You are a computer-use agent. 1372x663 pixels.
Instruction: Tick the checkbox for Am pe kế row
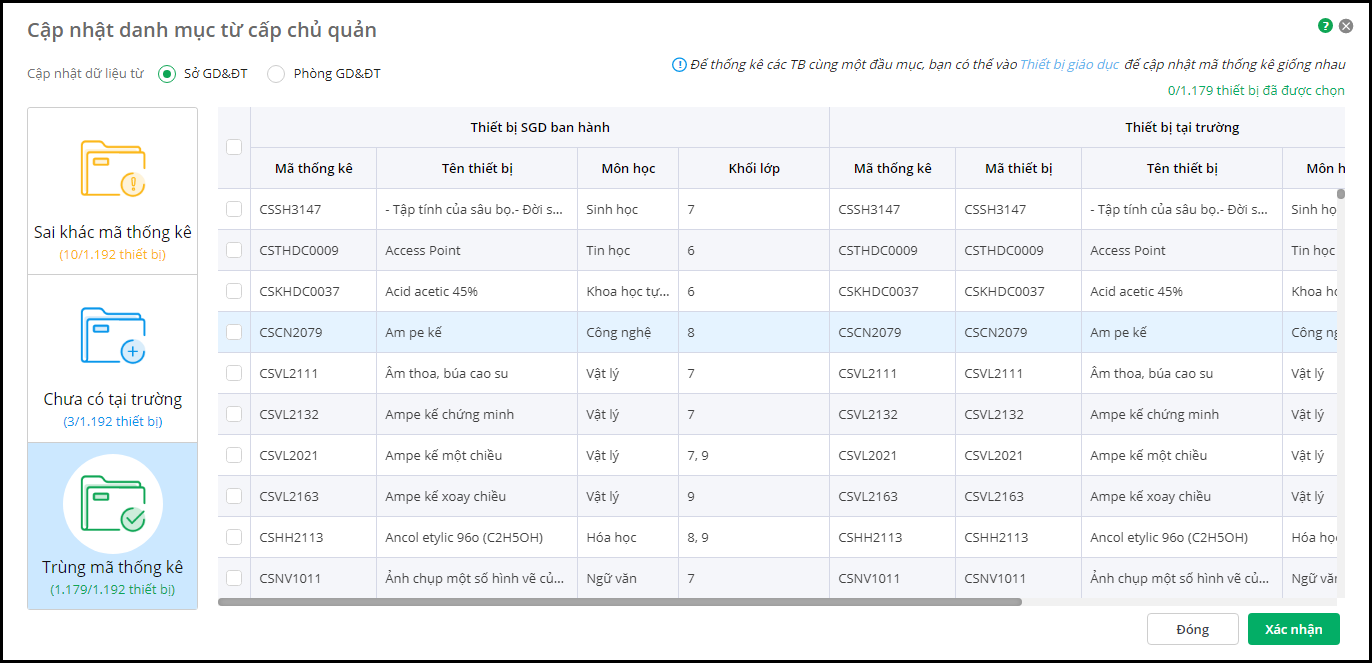click(x=234, y=332)
